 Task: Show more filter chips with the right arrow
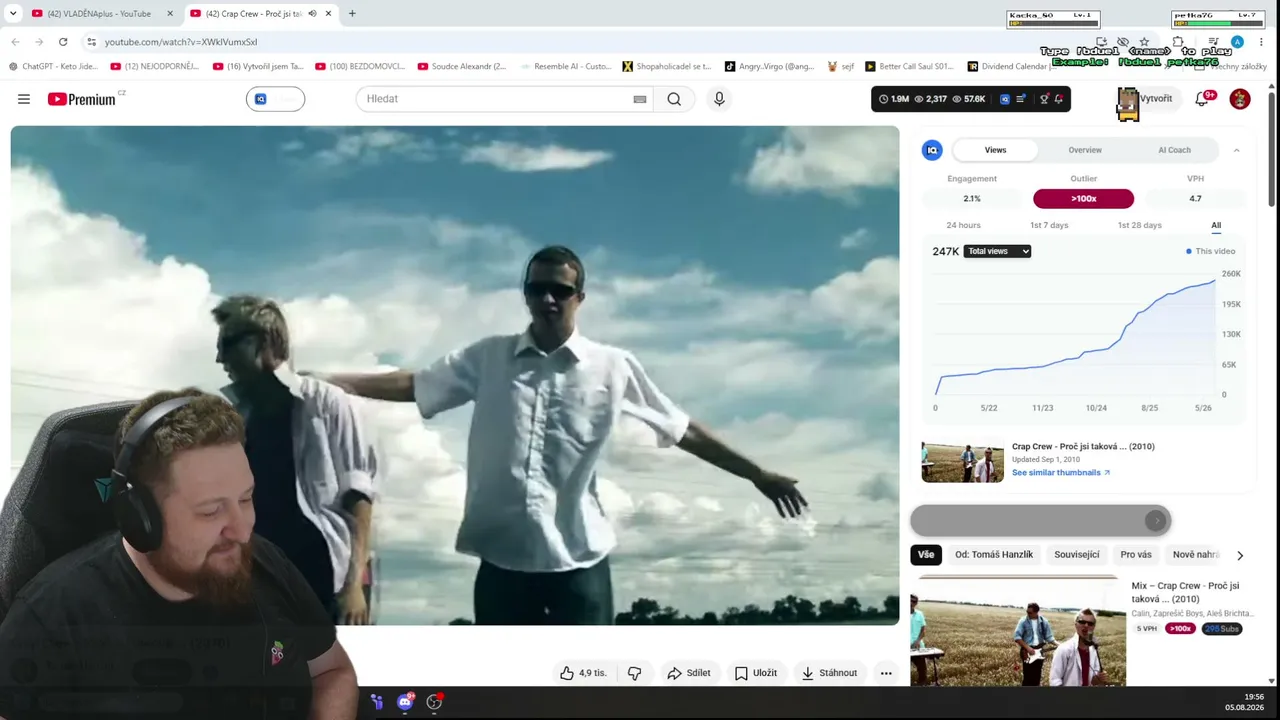[1240, 555]
